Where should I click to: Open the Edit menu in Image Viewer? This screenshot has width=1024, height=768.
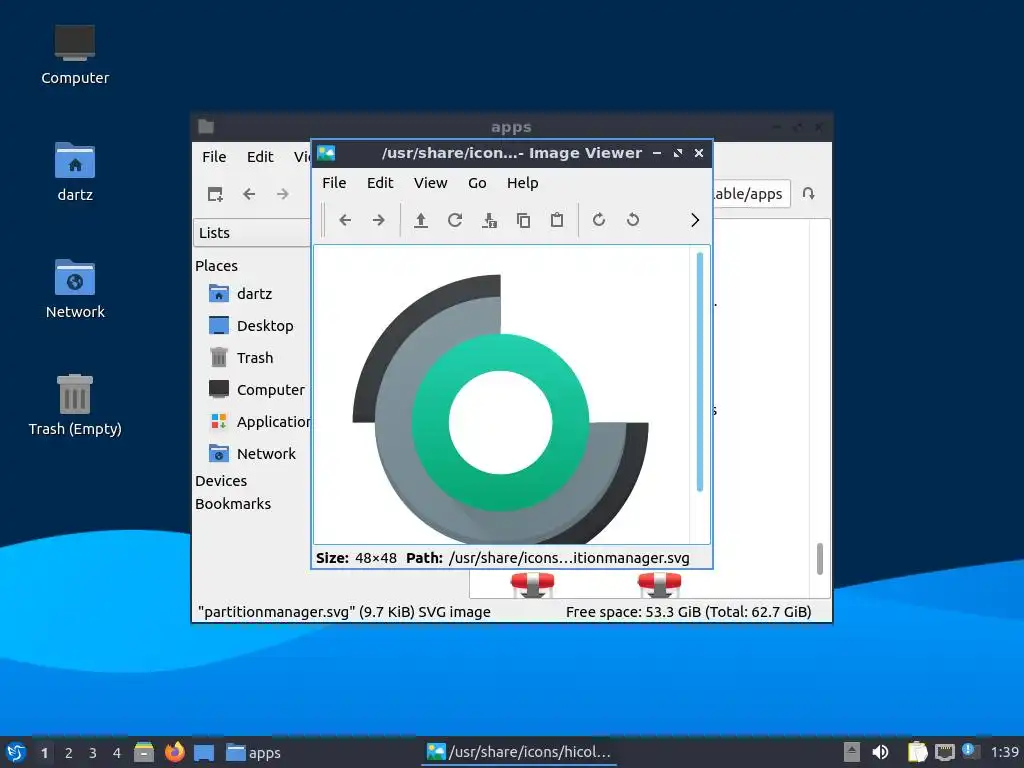tap(380, 183)
